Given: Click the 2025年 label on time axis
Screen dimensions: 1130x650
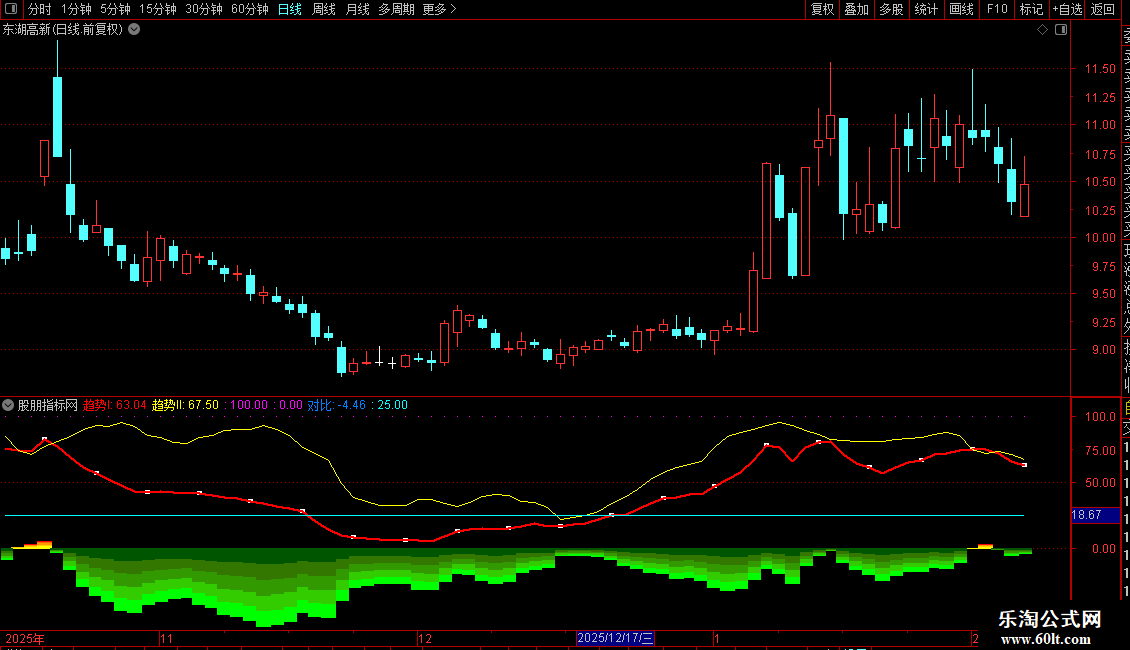Looking at the screenshot, I should coord(25,638).
